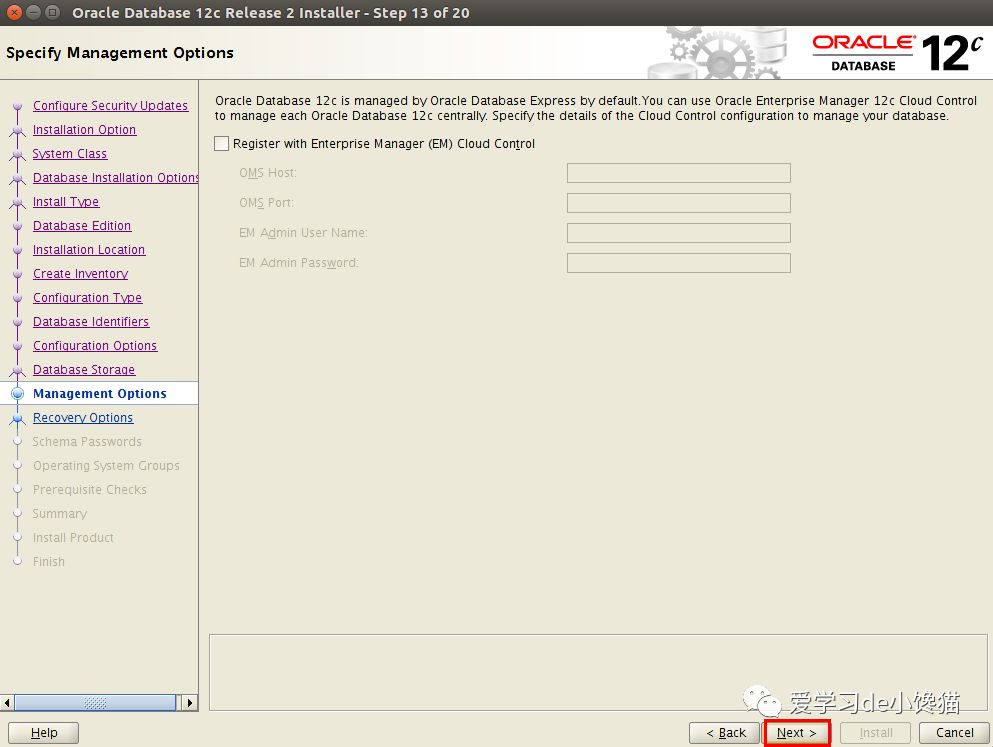
Task: Click the Database Storage step bullet icon
Action: point(18,370)
